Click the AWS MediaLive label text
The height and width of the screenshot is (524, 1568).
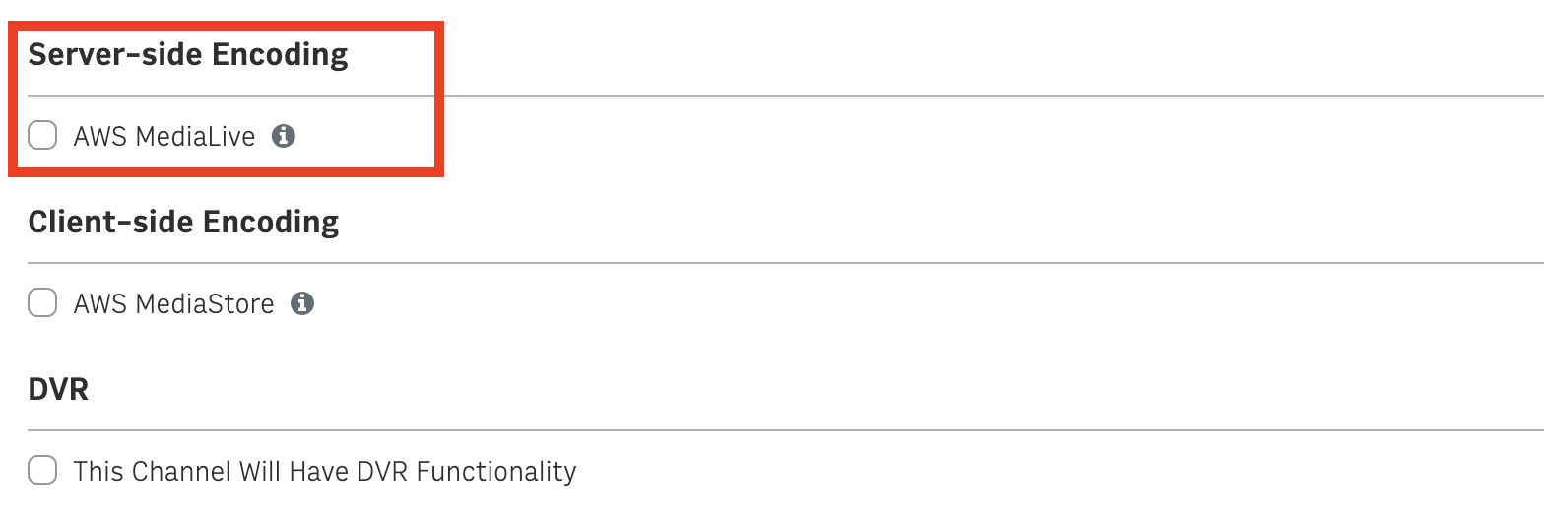point(164,136)
